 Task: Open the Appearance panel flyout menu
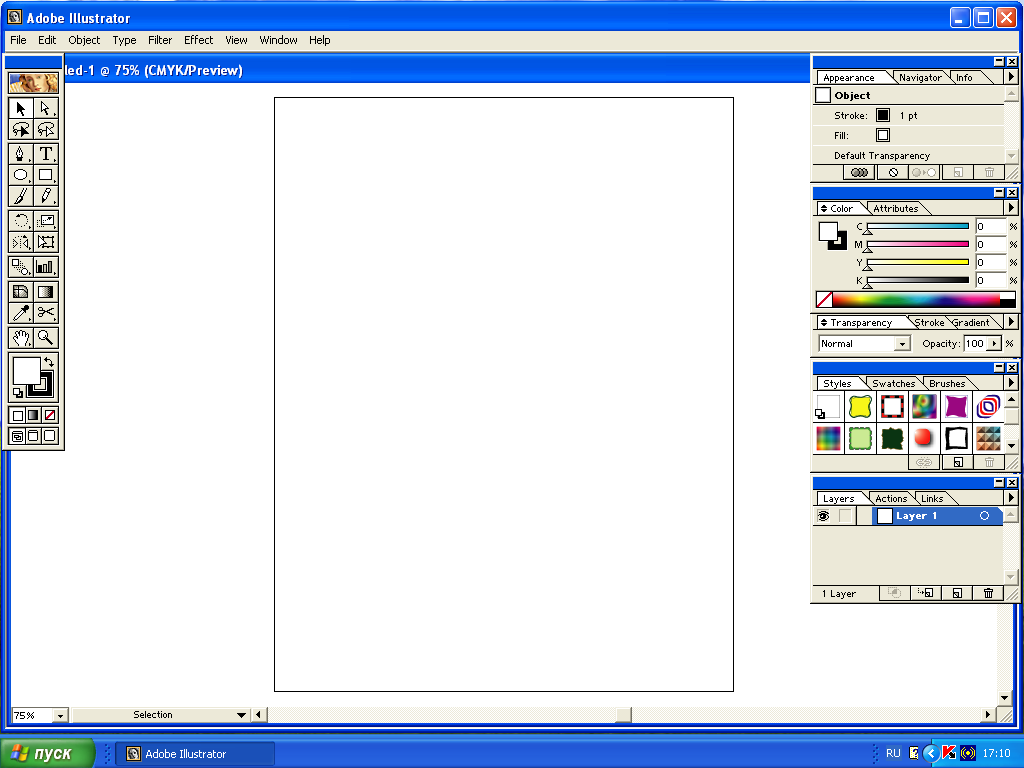1011,76
